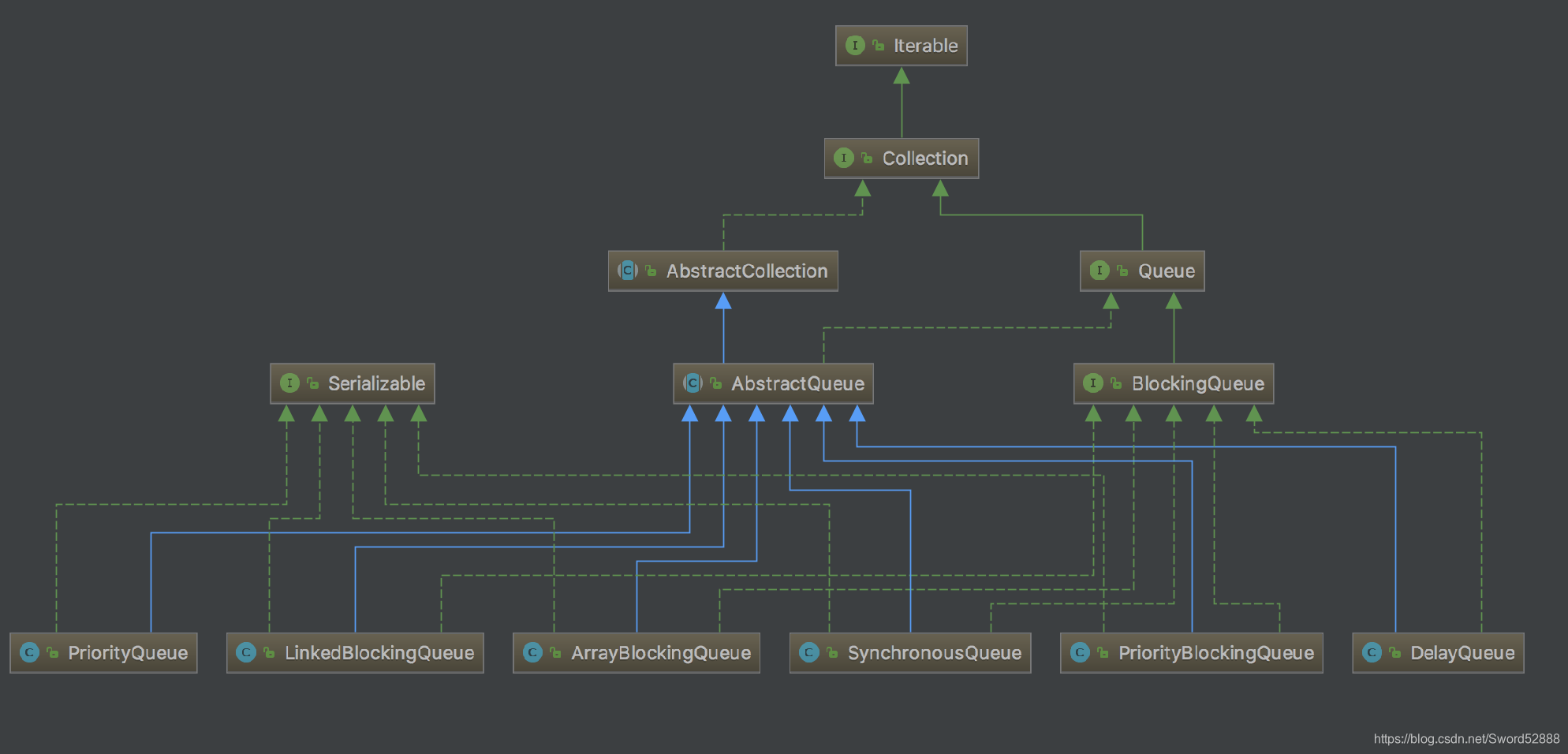1568x754 pixels.
Task: Click the SynchronousQueue label text
Action: tap(935, 653)
